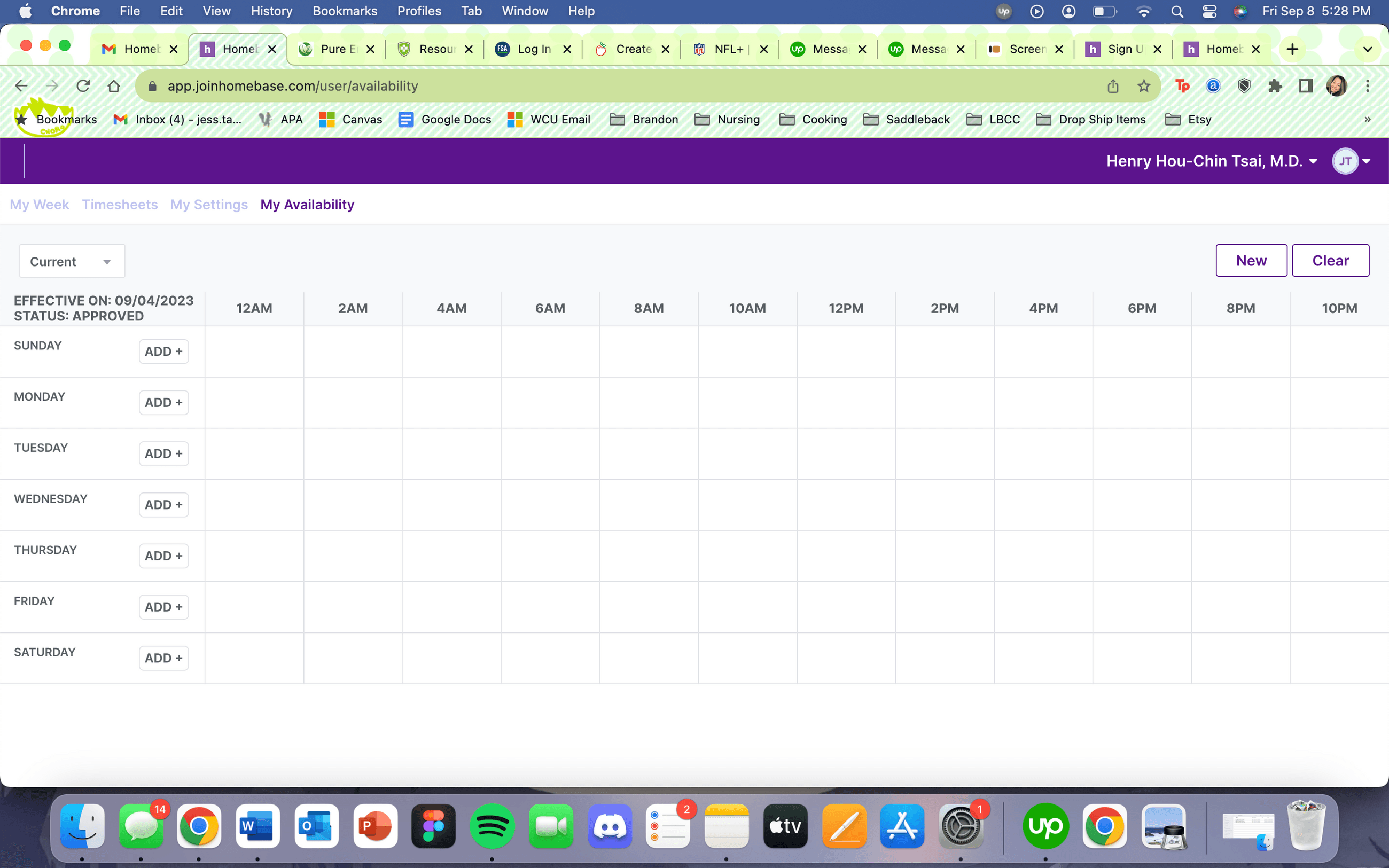Open the History menu in menu bar
The height and width of the screenshot is (868, 1389).
click(x=271, y=11)
